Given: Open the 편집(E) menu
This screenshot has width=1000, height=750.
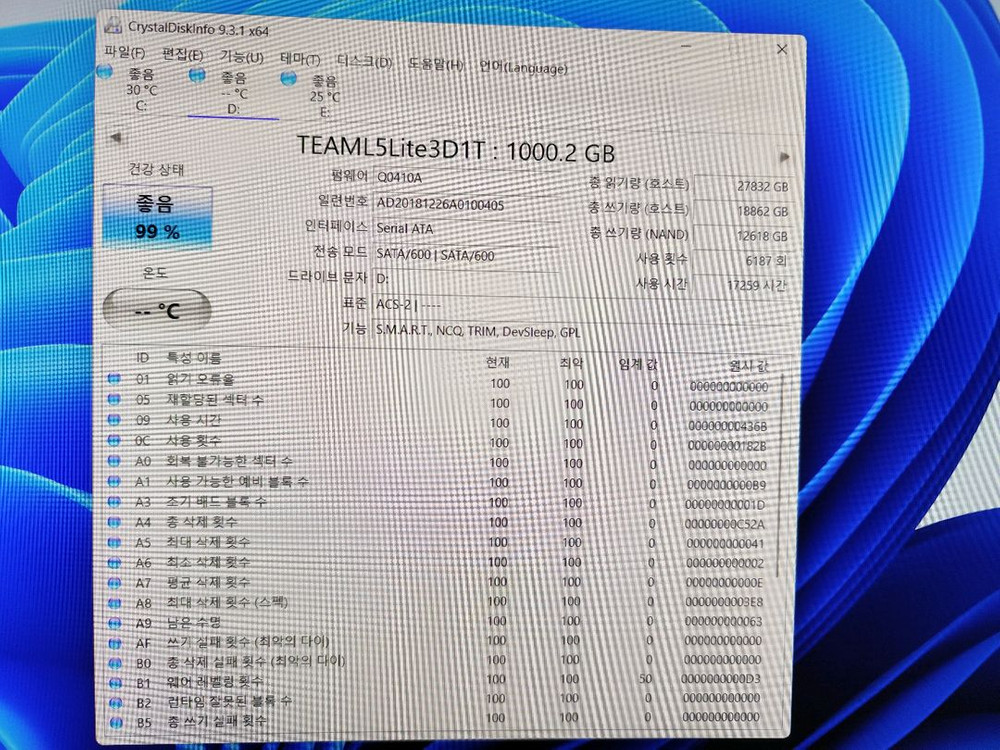Looking at the screenshot, I should coord(182,54).
